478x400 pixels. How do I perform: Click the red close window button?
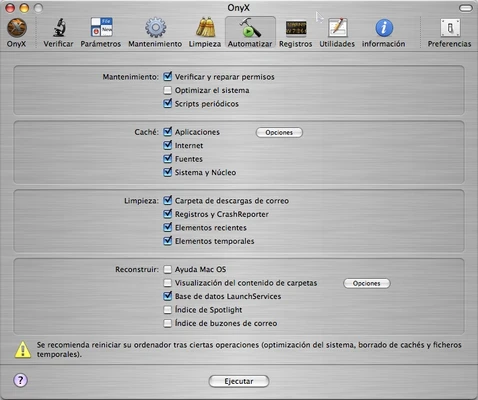coord(10,8)
